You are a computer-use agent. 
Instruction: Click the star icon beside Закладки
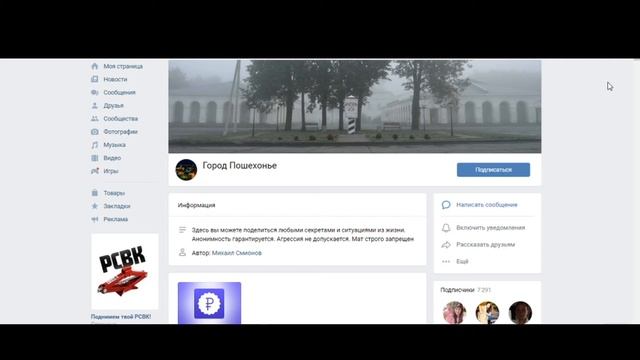coord(95,206)
